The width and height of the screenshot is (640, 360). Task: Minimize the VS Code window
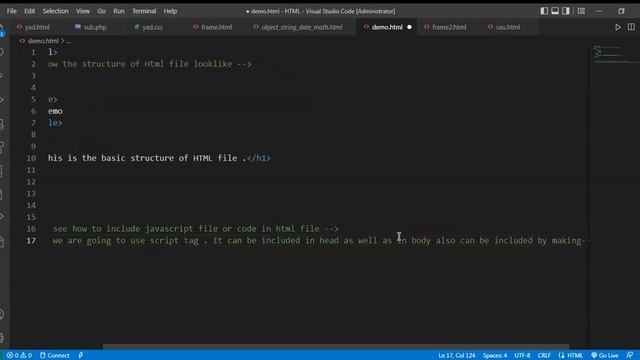pos(599,11)
